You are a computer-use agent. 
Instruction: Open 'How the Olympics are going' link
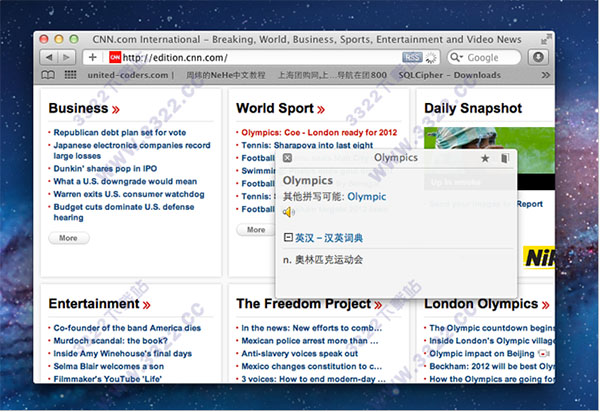pos(492,379)
